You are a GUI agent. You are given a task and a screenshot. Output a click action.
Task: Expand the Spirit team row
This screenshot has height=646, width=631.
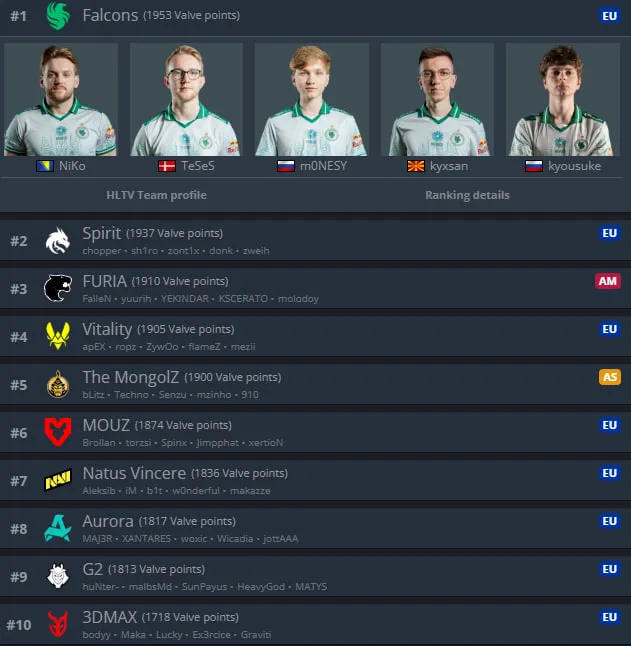click(x=316, y=240)
